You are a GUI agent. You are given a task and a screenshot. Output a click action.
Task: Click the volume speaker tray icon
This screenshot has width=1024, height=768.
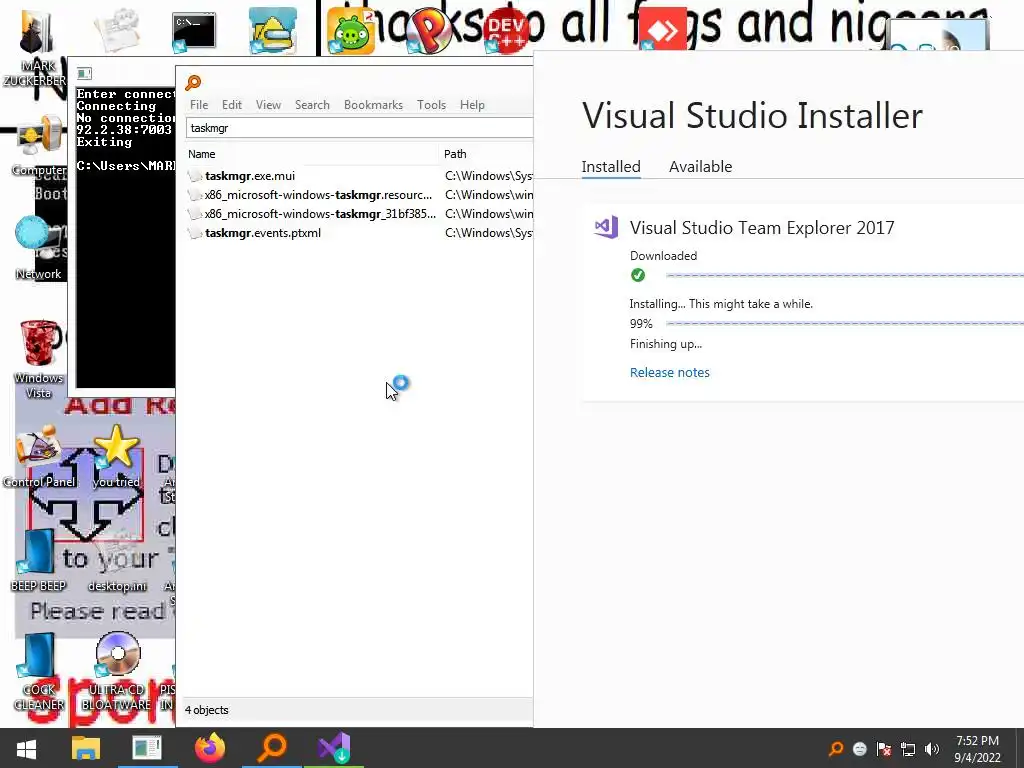pos(932,749)
